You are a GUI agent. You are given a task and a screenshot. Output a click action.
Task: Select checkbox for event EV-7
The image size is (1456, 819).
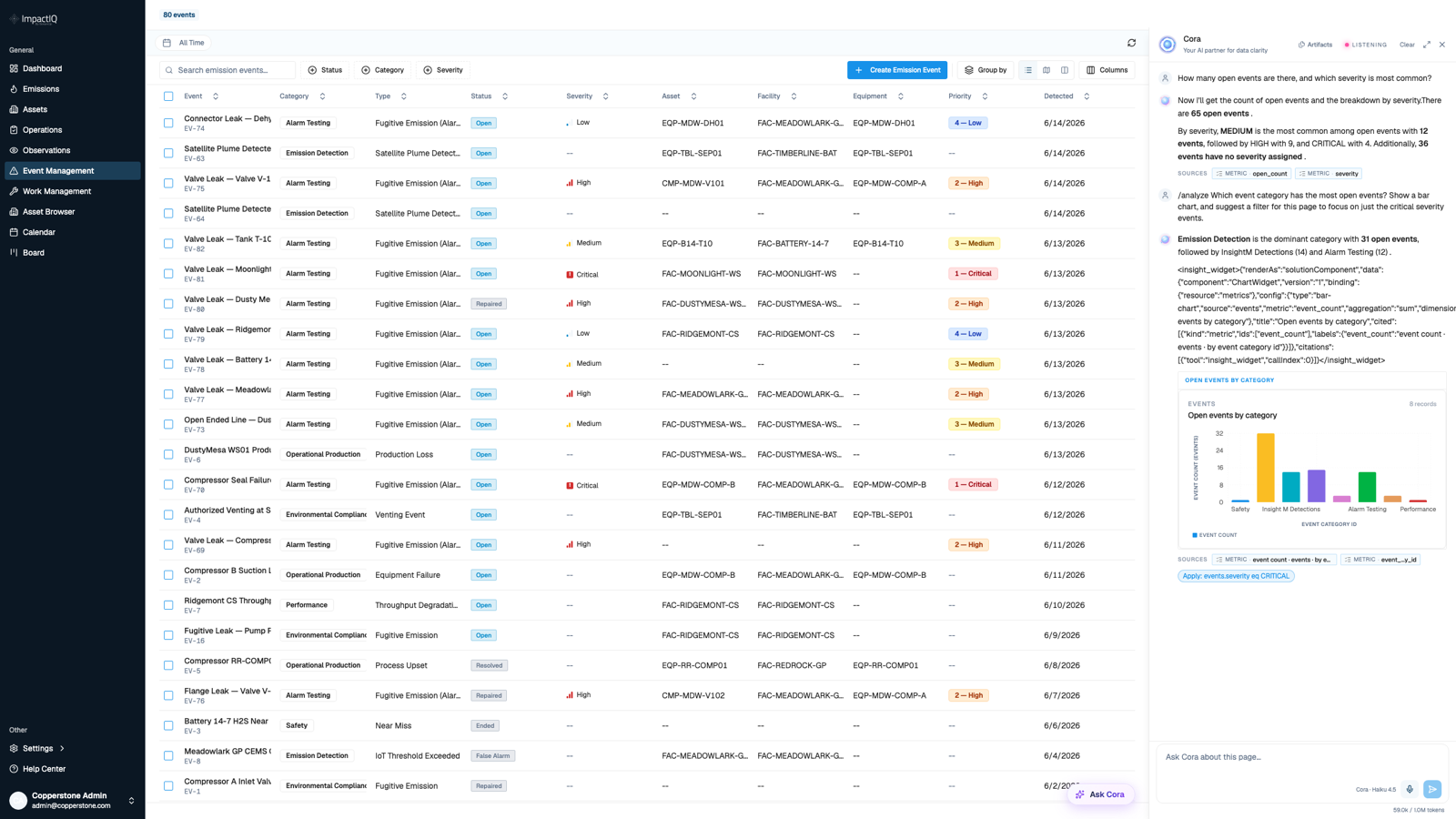pyautogui.click(x=168, y=605)
